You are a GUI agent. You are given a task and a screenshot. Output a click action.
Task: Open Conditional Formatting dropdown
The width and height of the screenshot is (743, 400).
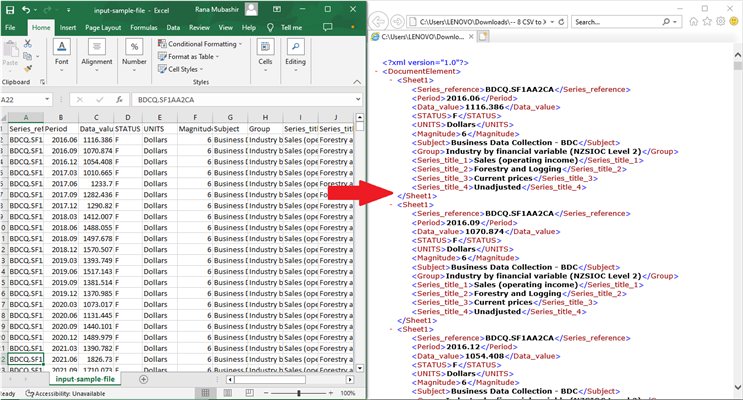(199, 44)
